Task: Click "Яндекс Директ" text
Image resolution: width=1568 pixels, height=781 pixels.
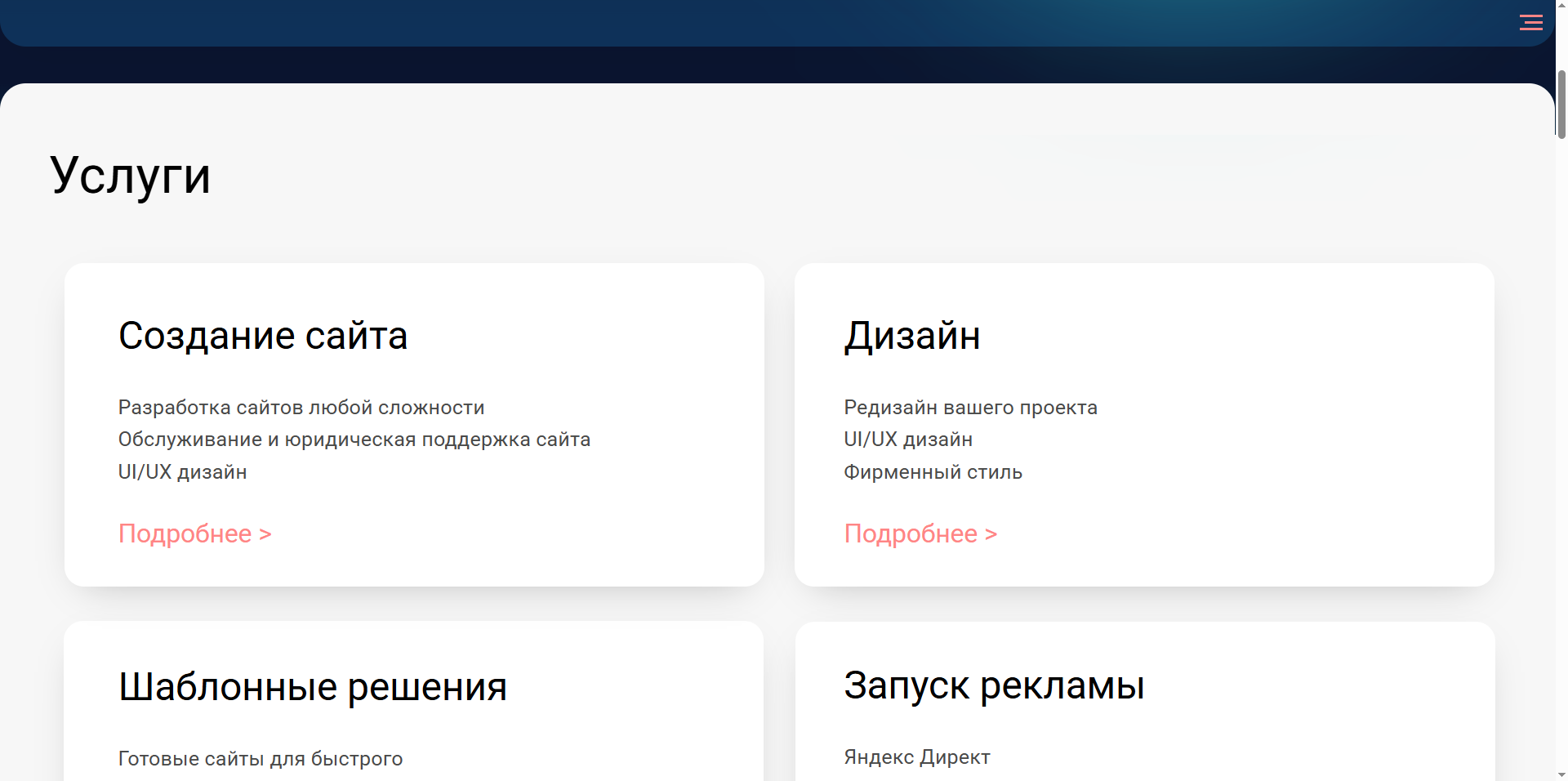Action: [x=917, y=756]
